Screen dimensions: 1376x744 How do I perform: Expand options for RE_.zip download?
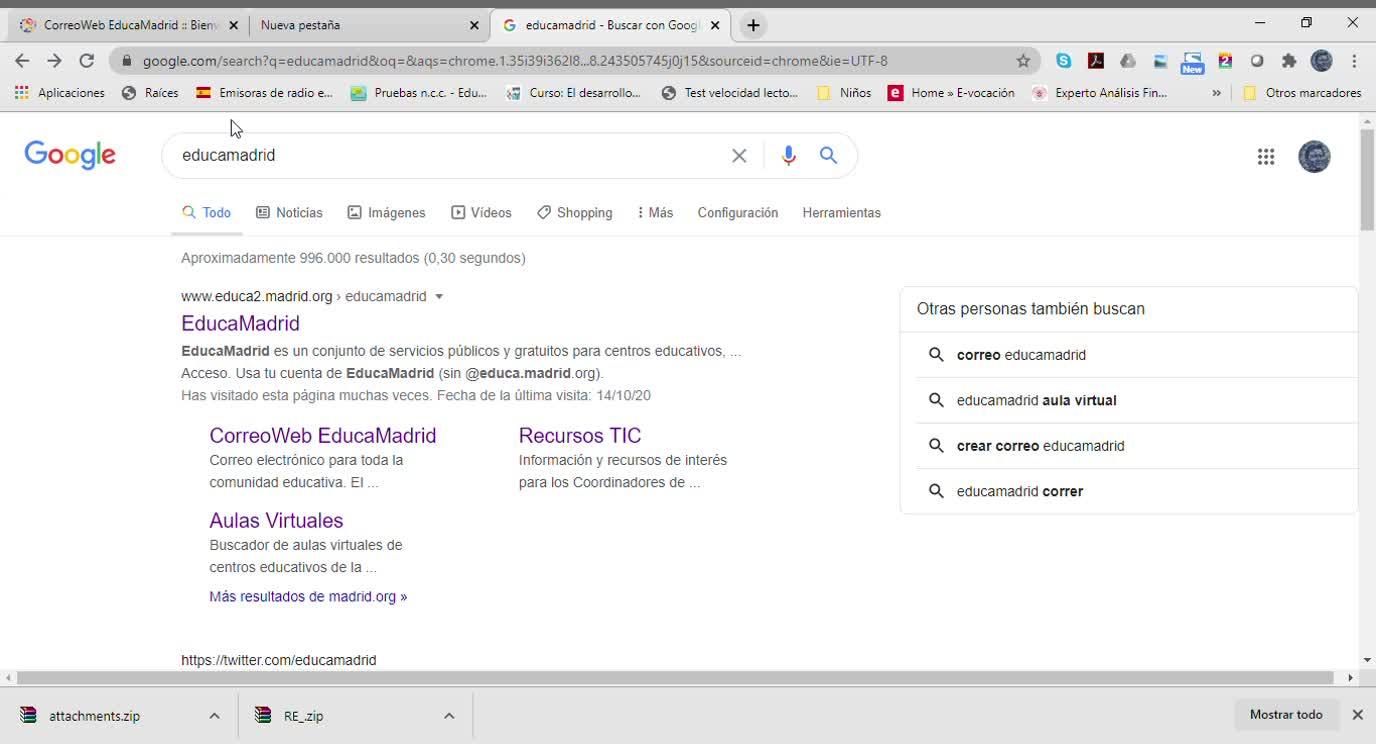[x=449, y=716]
